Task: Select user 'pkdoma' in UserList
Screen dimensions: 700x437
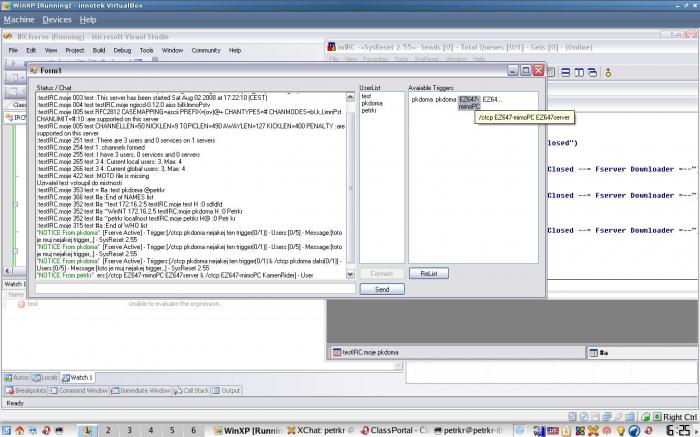Action: [x=372, y=103]
